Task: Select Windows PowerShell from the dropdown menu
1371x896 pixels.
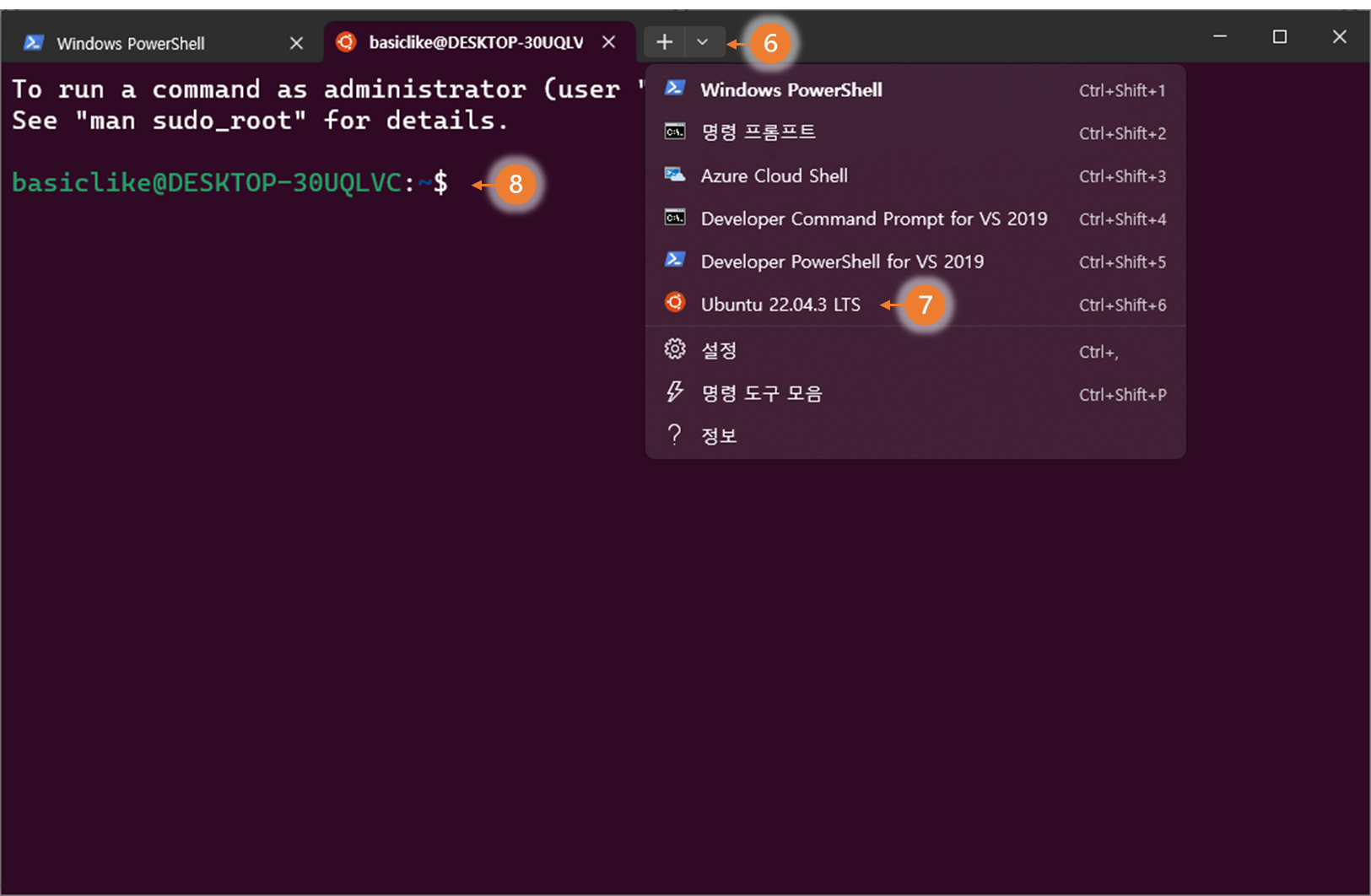Action: pos(915,89)
